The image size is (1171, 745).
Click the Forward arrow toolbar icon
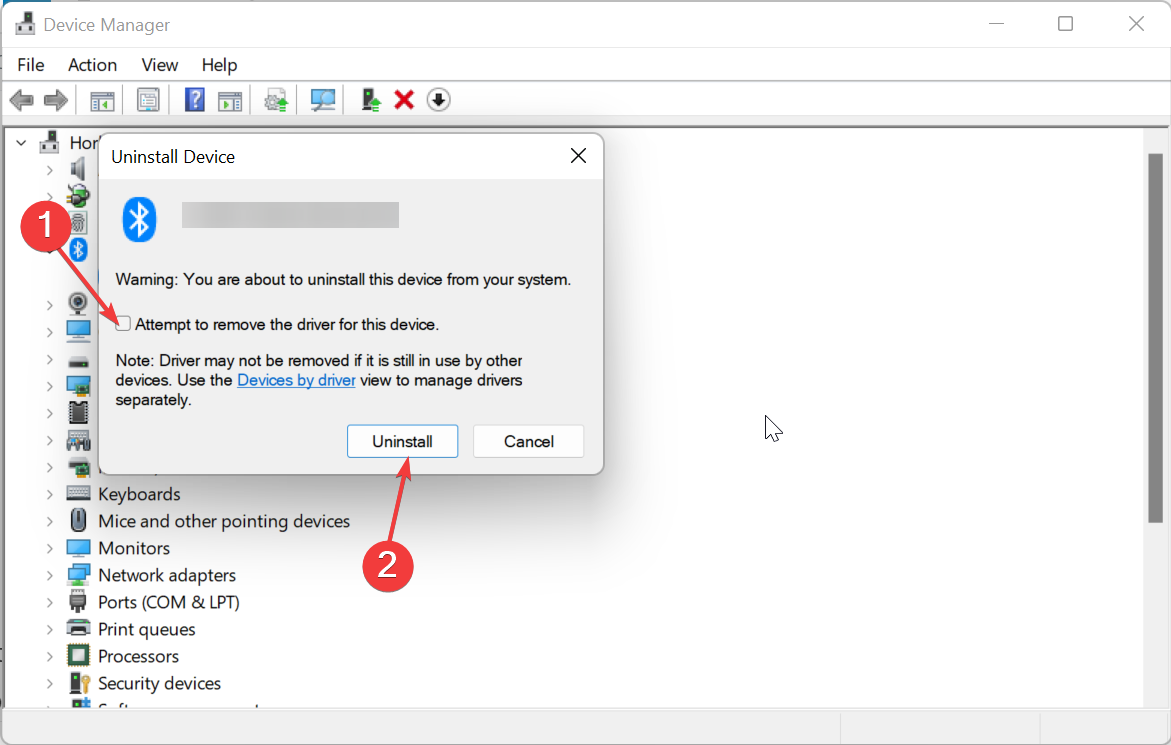56,100
